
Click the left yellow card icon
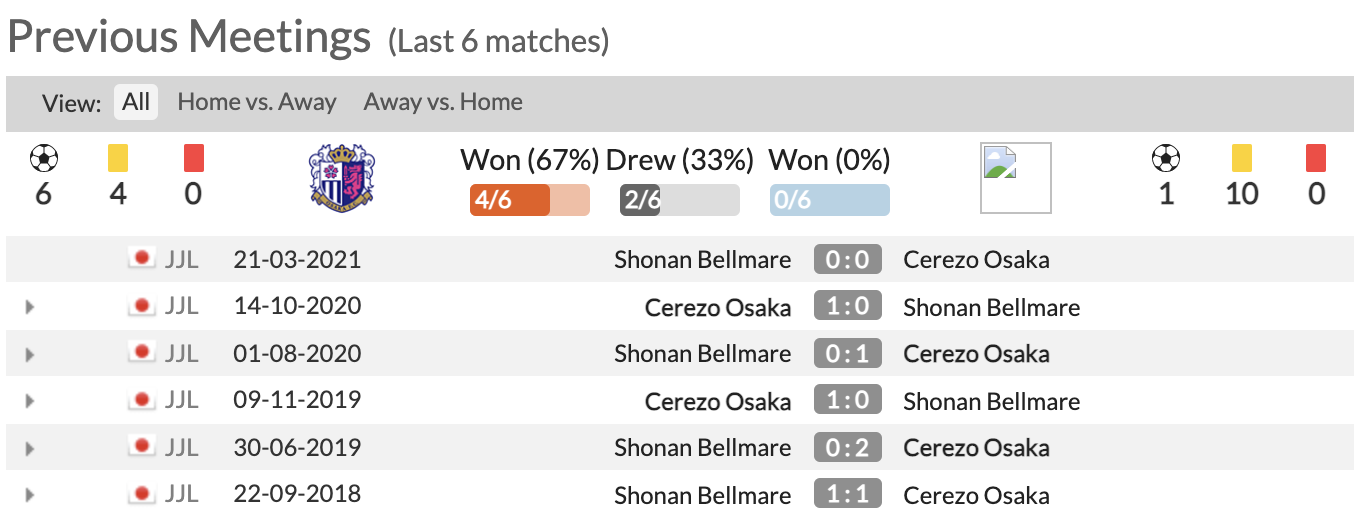[x=118, y=158]
